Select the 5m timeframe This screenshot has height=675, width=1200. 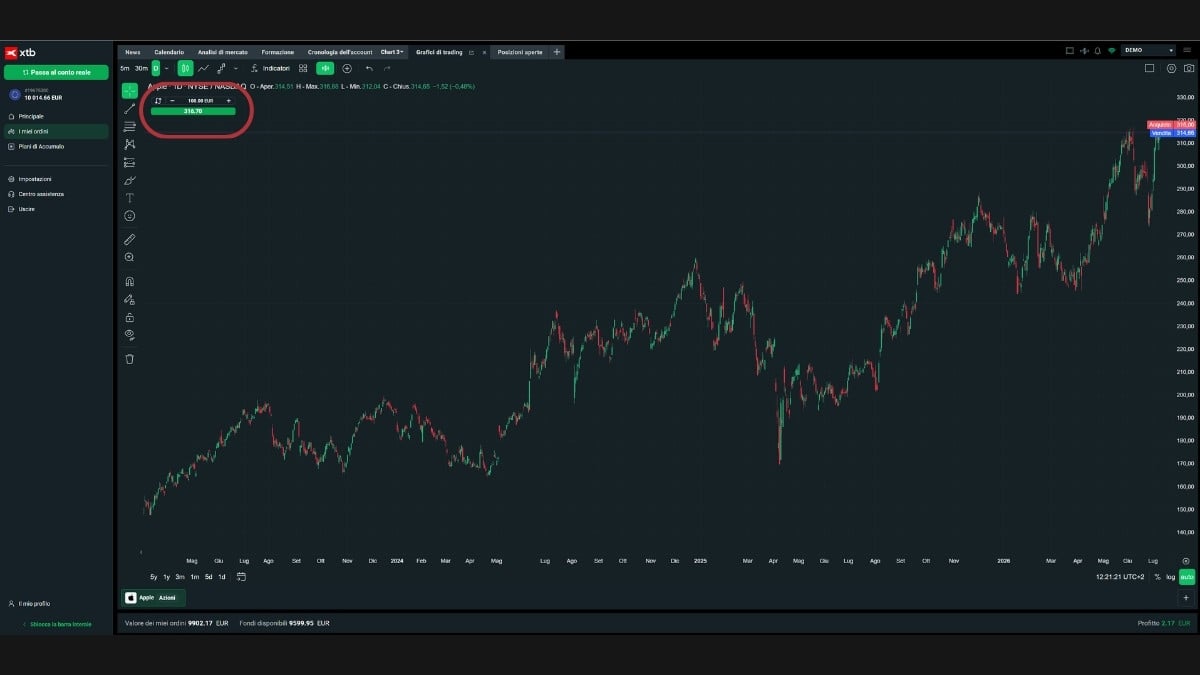(125, 68)
